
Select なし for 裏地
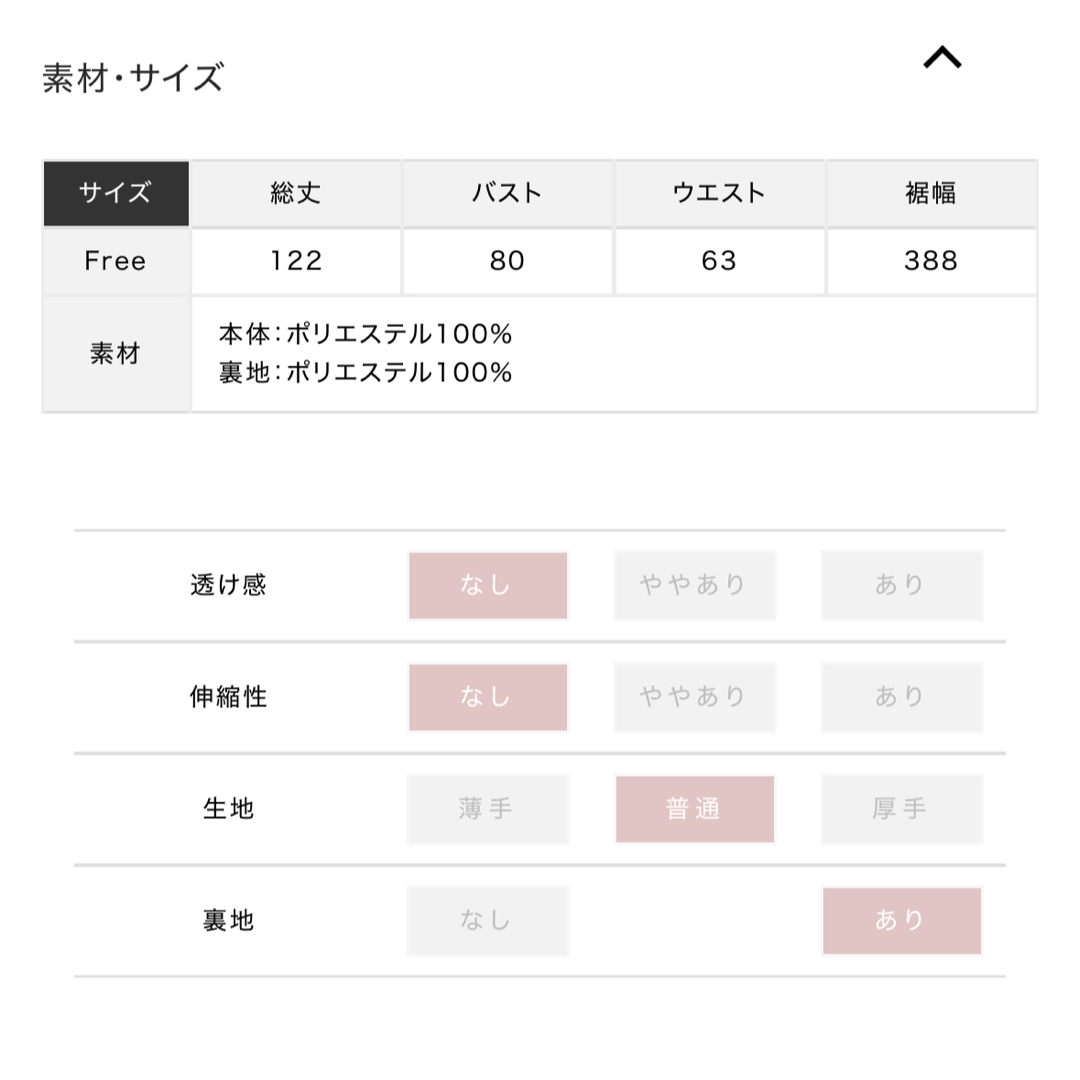click(488, 921)
